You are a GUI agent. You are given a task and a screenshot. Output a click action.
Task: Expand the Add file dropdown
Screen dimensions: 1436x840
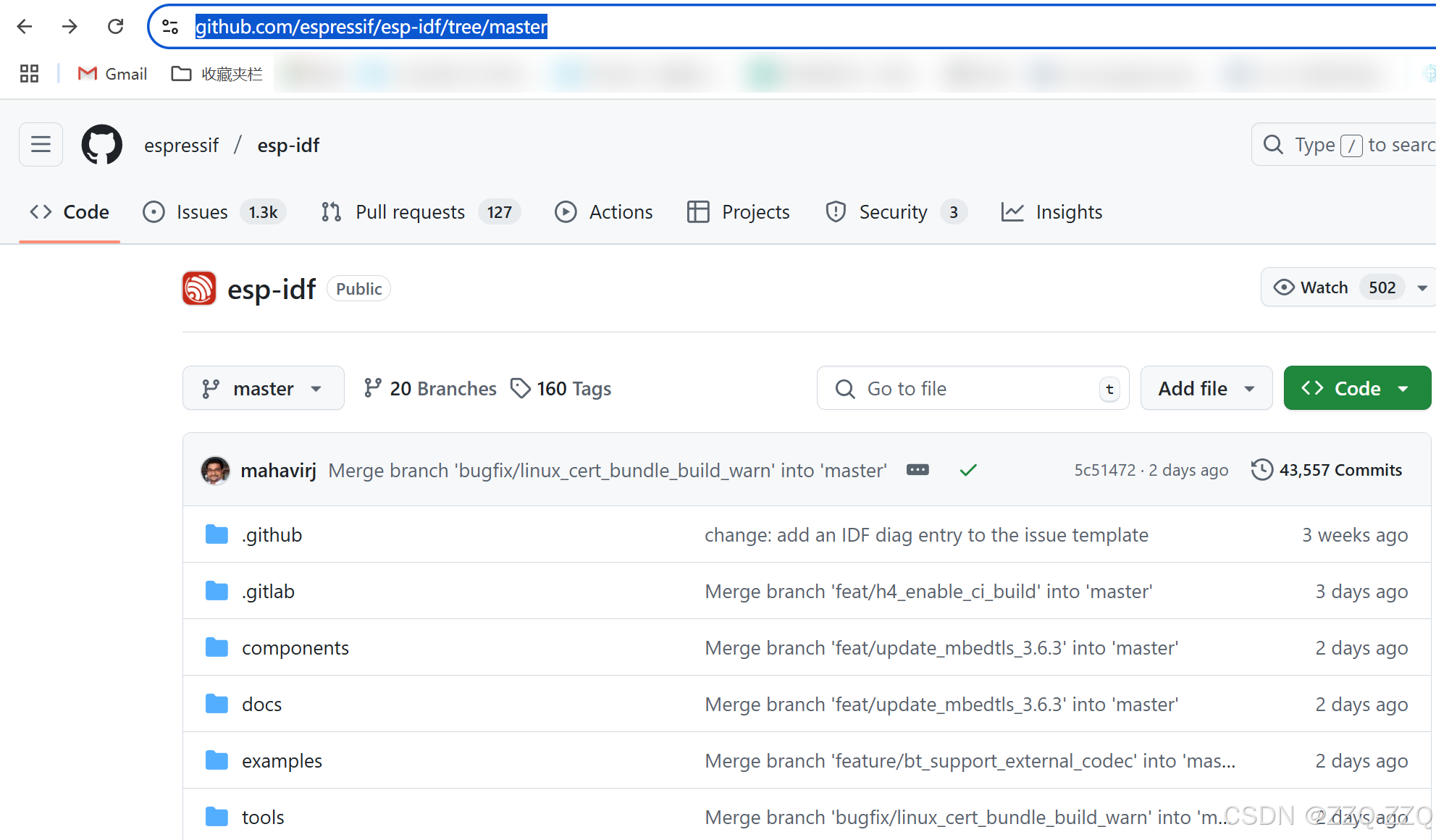[1206, 388]
